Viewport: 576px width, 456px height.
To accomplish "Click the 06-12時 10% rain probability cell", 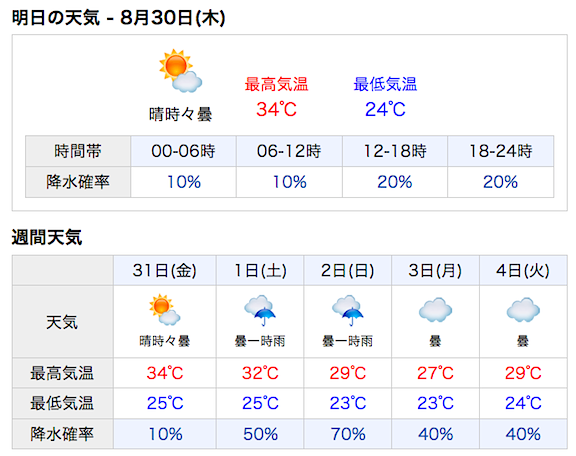I will (x=289, y=182).
